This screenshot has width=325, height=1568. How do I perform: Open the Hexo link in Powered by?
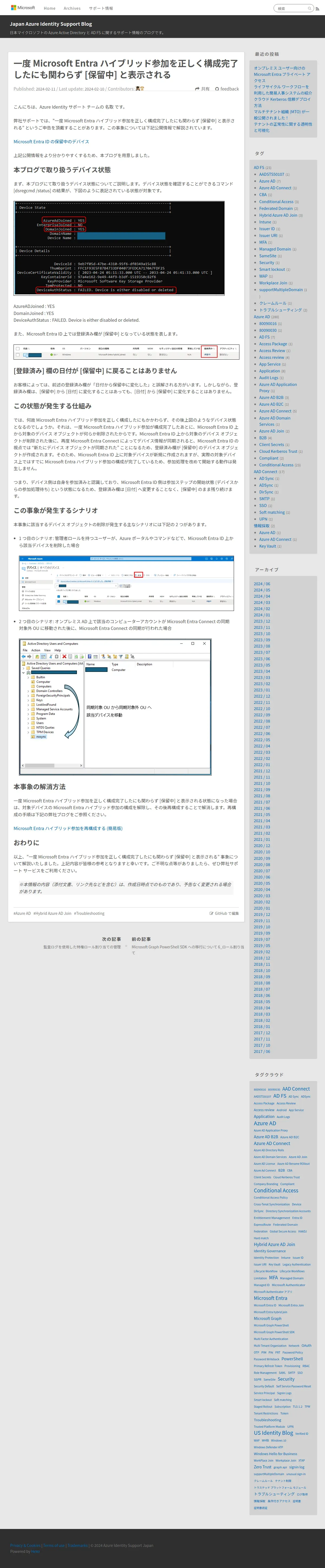tap(35, 1551)
